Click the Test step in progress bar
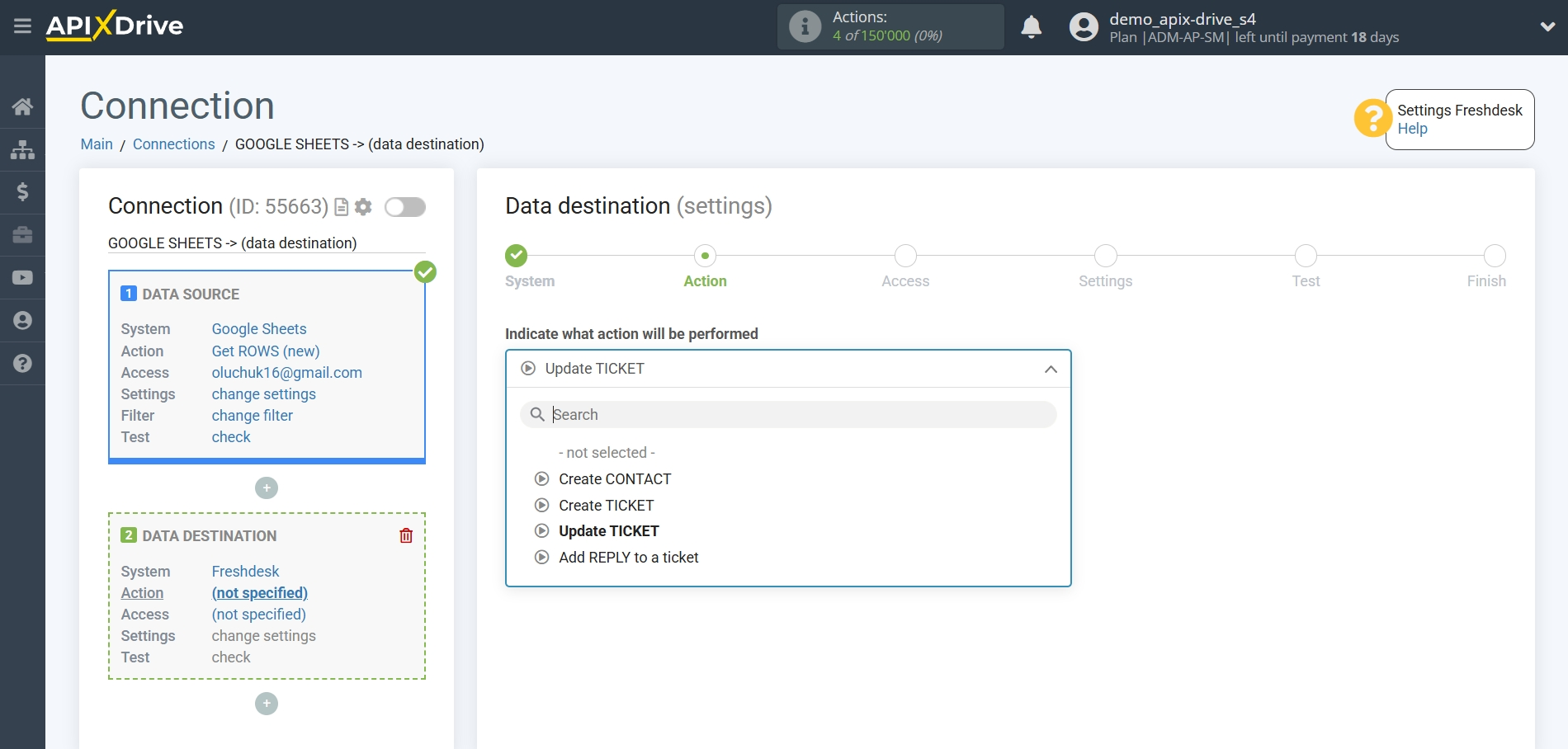Image resolution: width=1568 pixels, height=749 pixels. click(1306, 256)
